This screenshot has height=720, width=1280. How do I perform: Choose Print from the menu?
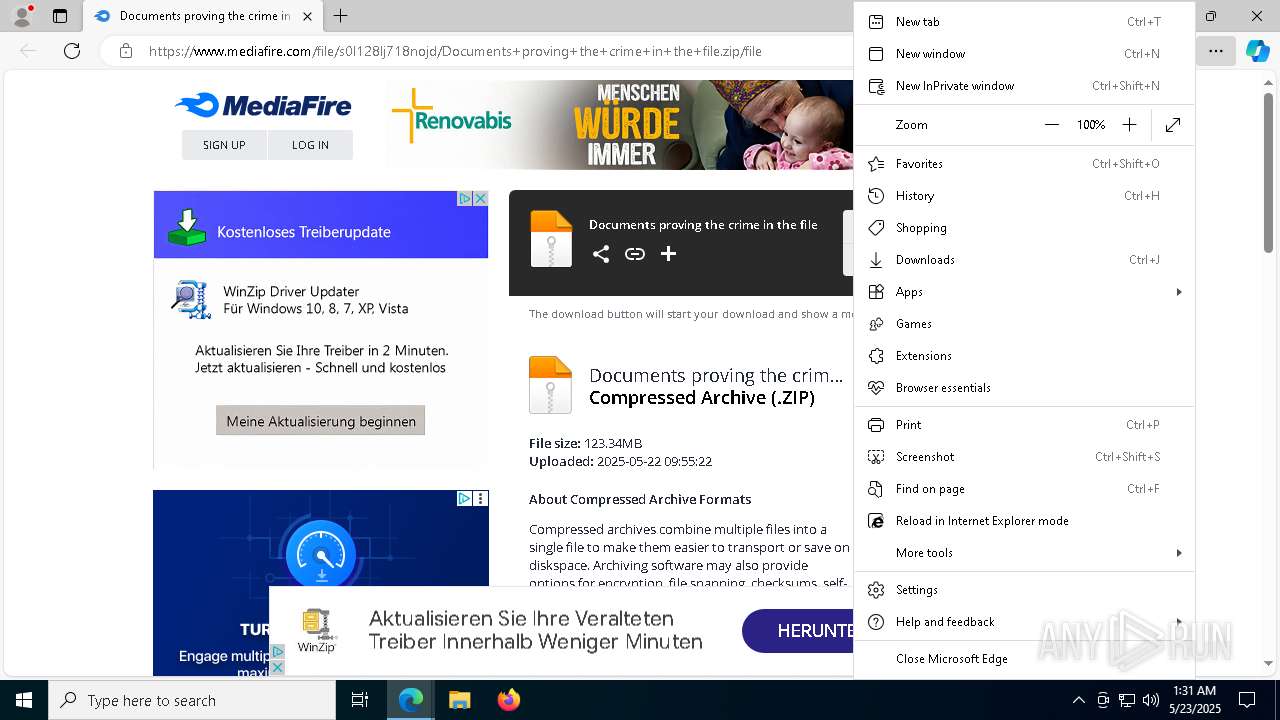(x=1024, y=424)
